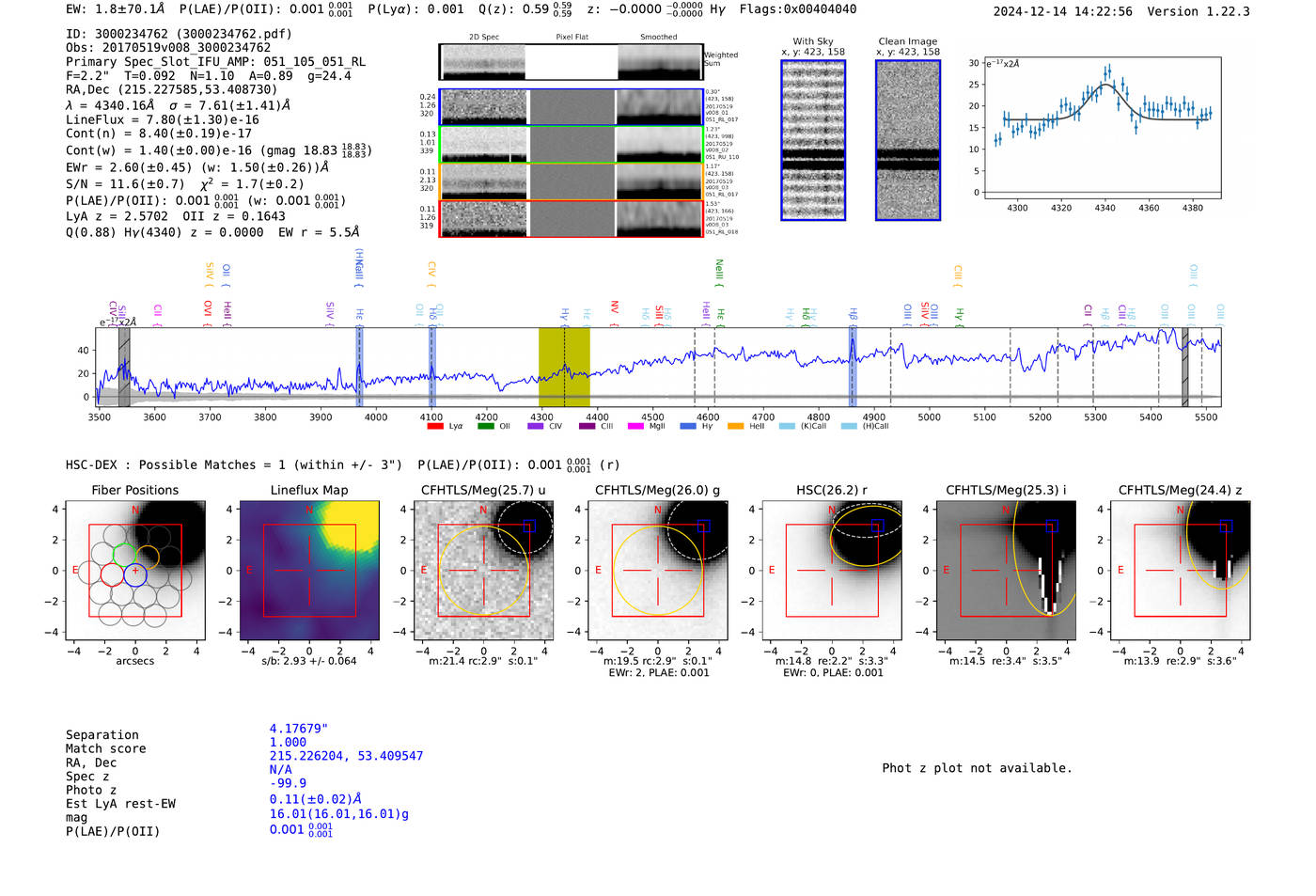Click the CIV purple legend swatch
The image size is (1316, 896).
(x=535, y=426)
